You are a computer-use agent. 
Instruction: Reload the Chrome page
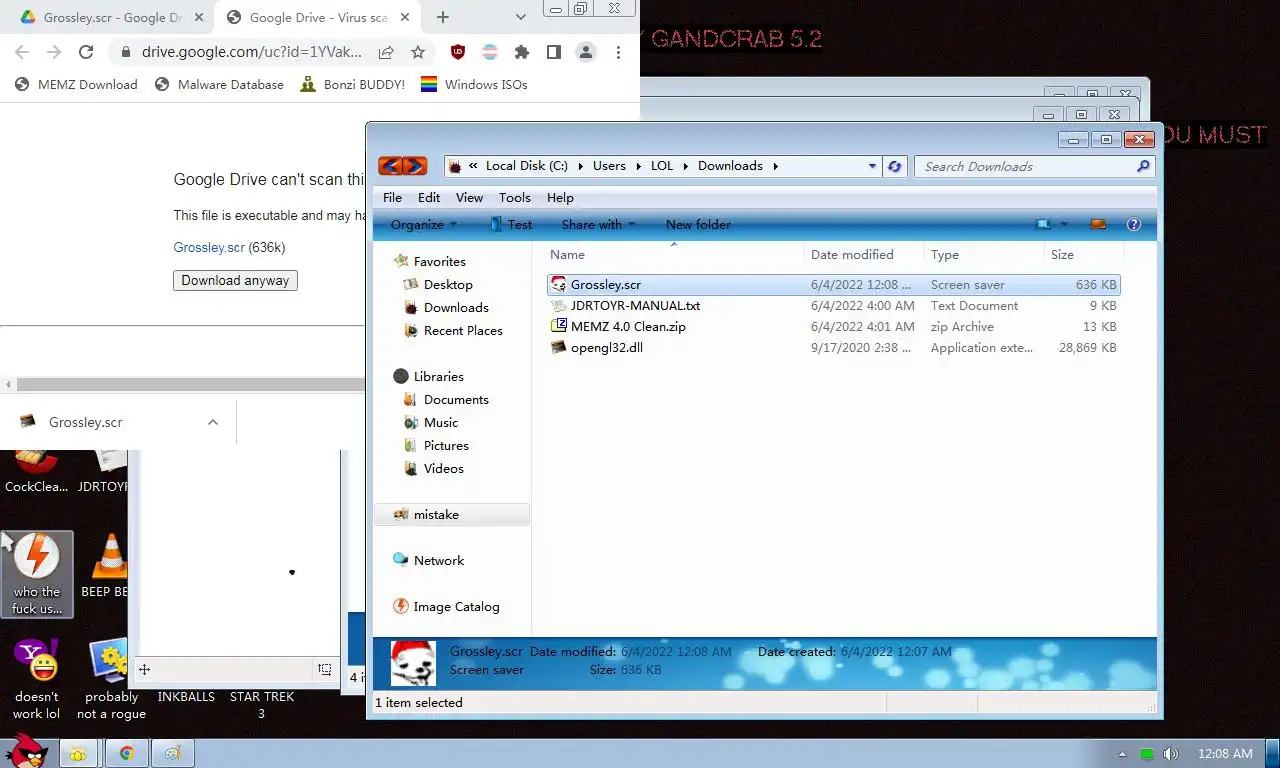click(x=86, y=52)
